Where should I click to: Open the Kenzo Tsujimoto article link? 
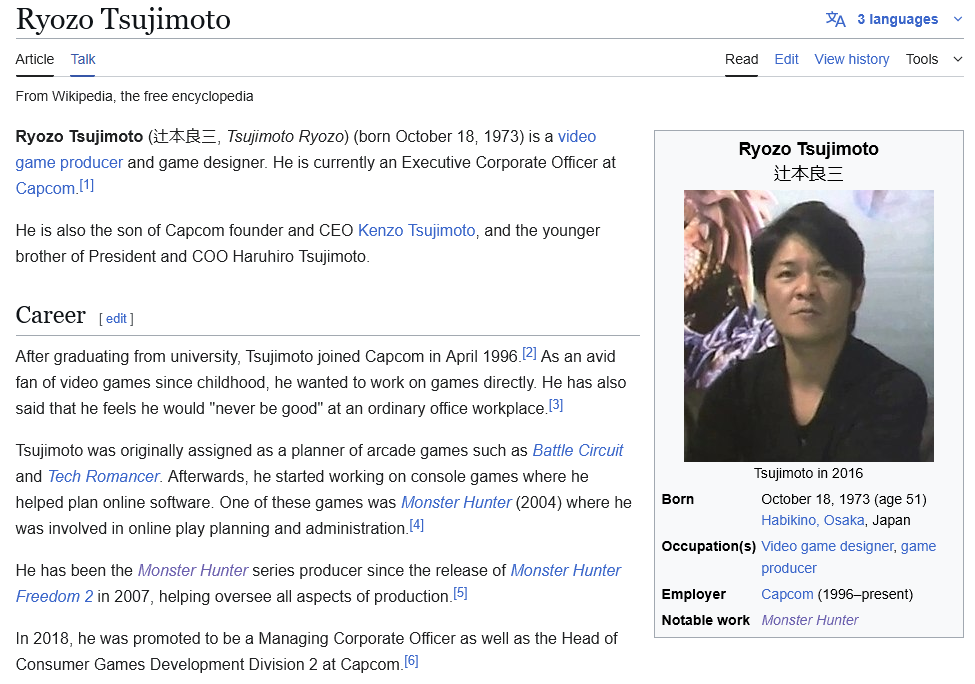[417, 231]
